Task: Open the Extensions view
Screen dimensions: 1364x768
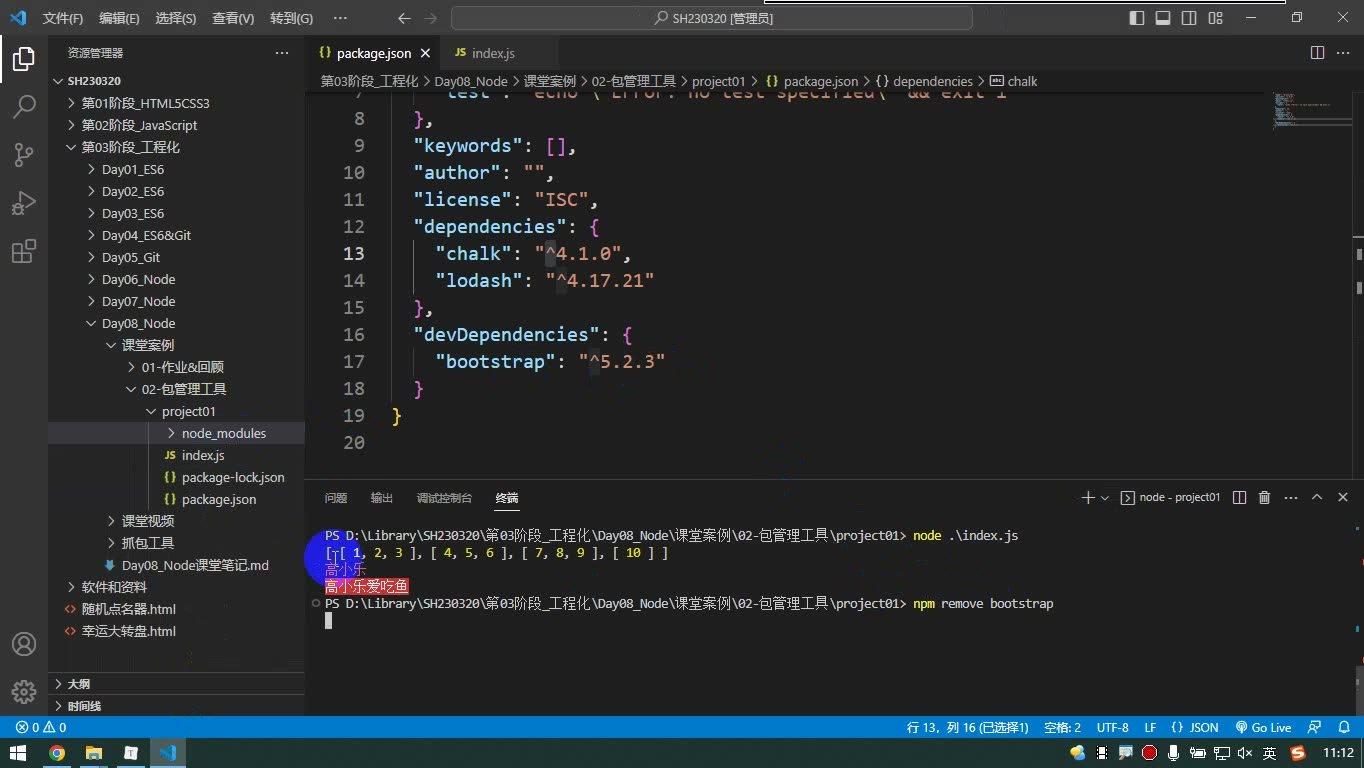Action: point(24,251)
